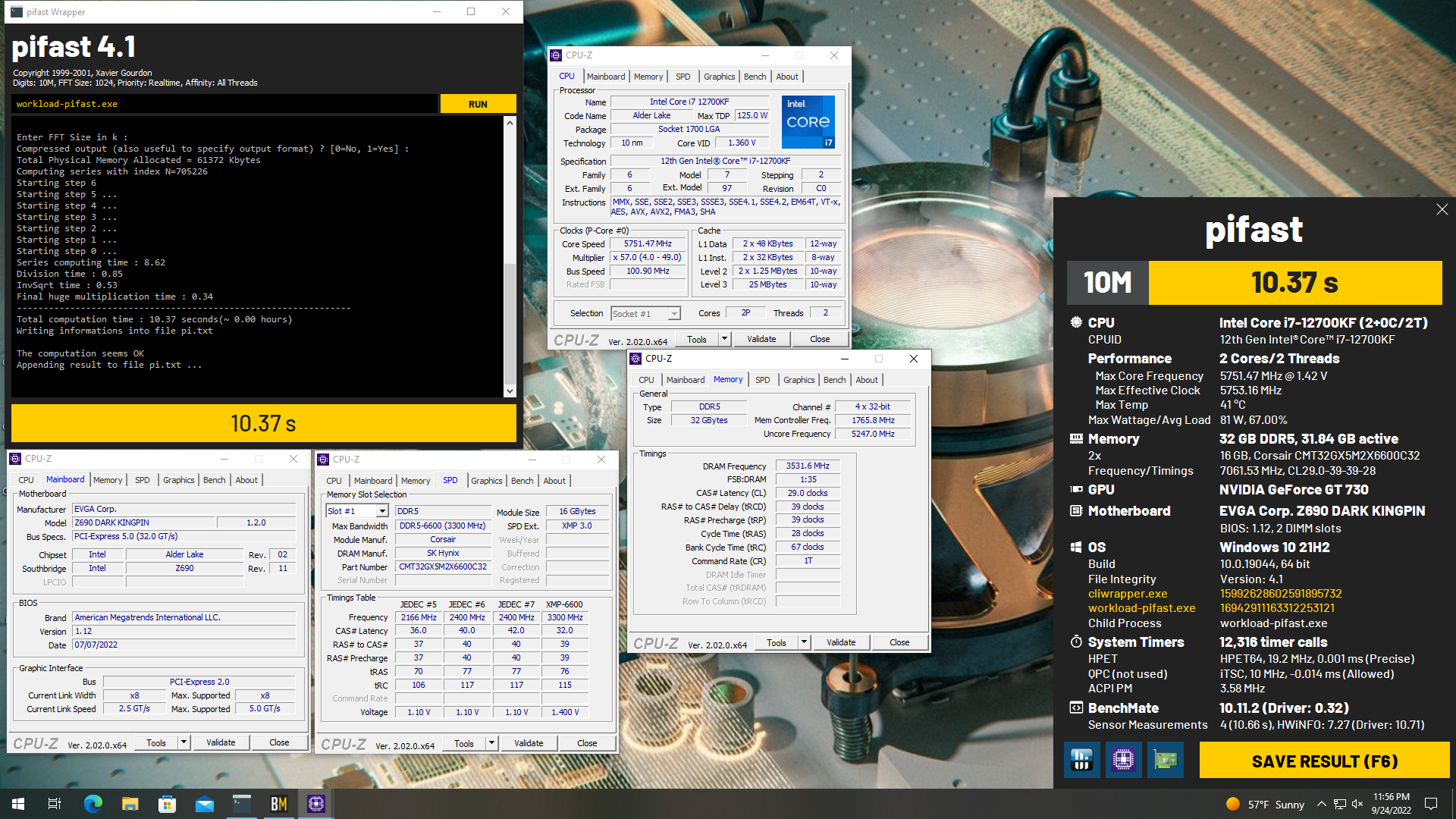Open Task View on the taskbar
The width and height of the screenshot is (1456, 819).
pyautogui.click(x=55, y=804)
